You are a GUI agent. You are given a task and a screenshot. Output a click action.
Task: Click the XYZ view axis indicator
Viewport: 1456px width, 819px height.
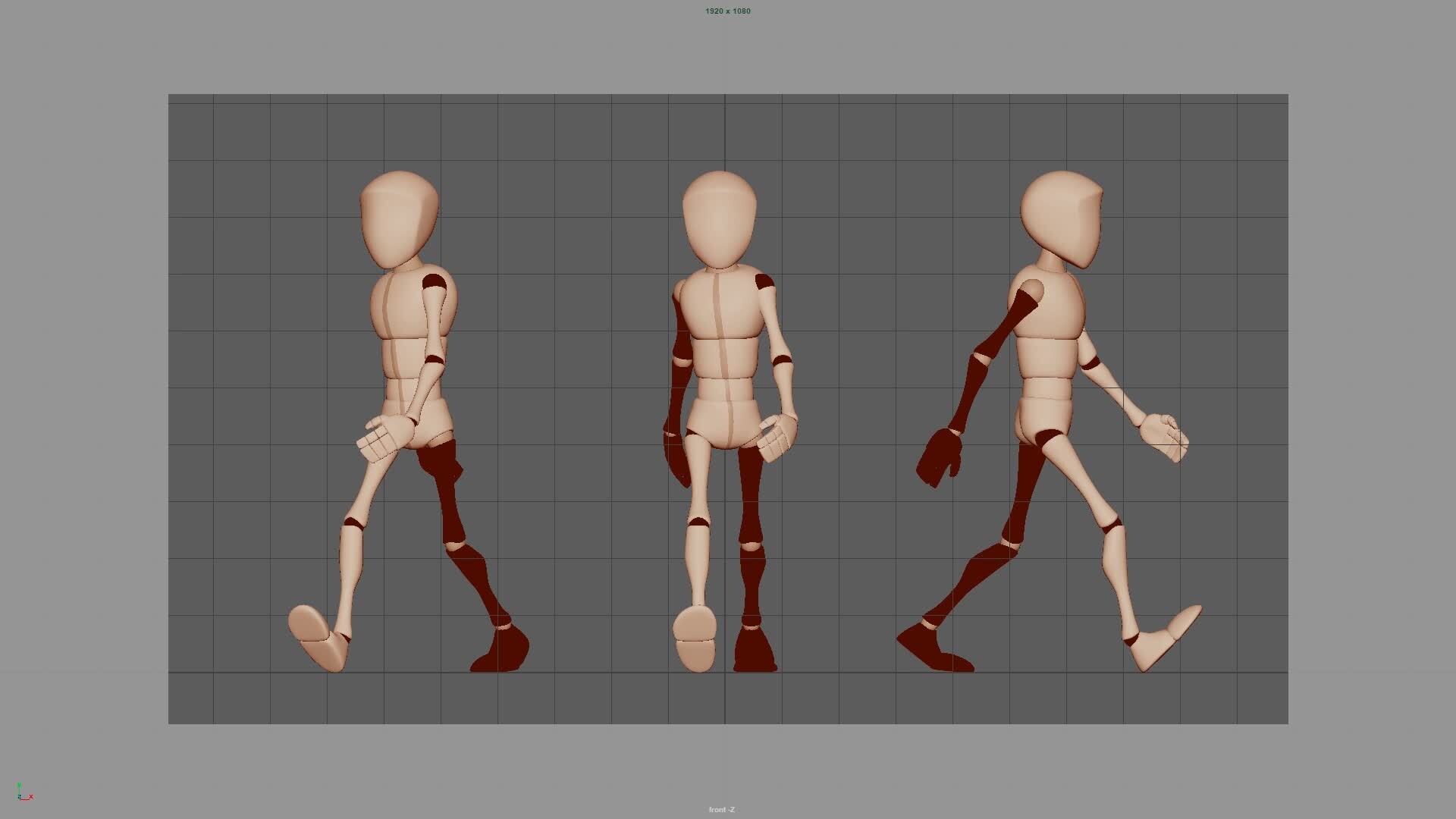(24, 792)
